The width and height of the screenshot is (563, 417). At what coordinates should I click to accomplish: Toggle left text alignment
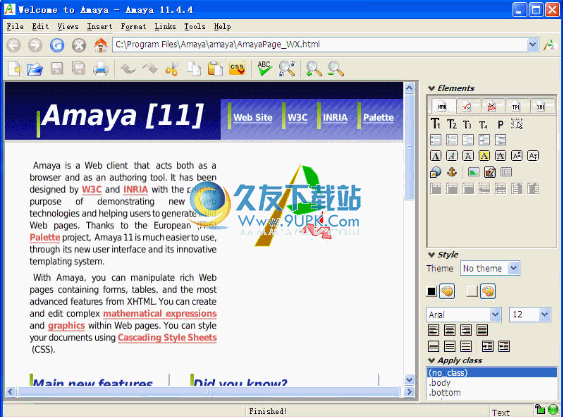(433, 330)
